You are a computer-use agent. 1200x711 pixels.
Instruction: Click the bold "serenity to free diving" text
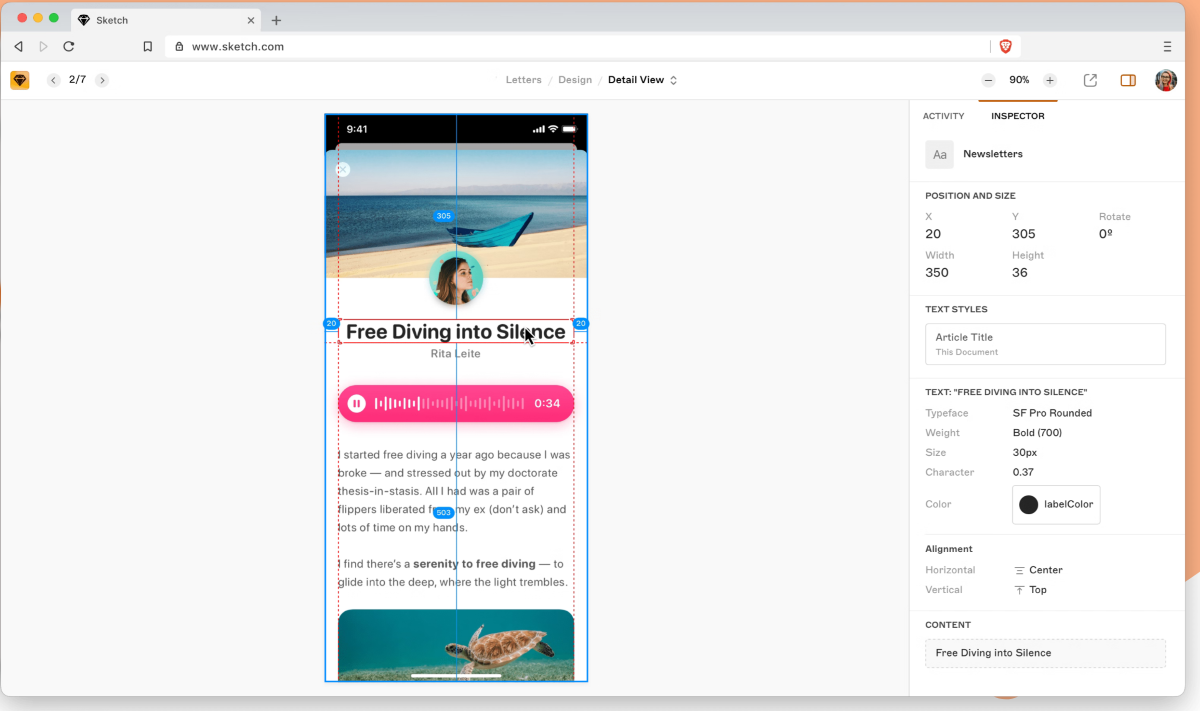[474, 564]
